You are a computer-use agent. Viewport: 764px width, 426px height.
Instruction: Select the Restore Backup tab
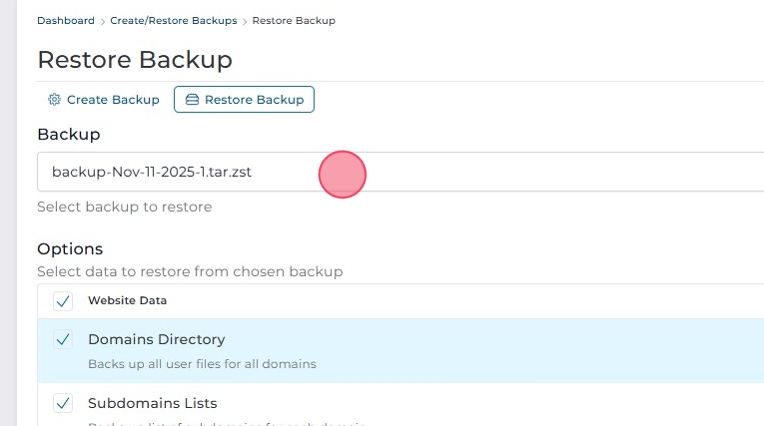[x=244, y=100]
